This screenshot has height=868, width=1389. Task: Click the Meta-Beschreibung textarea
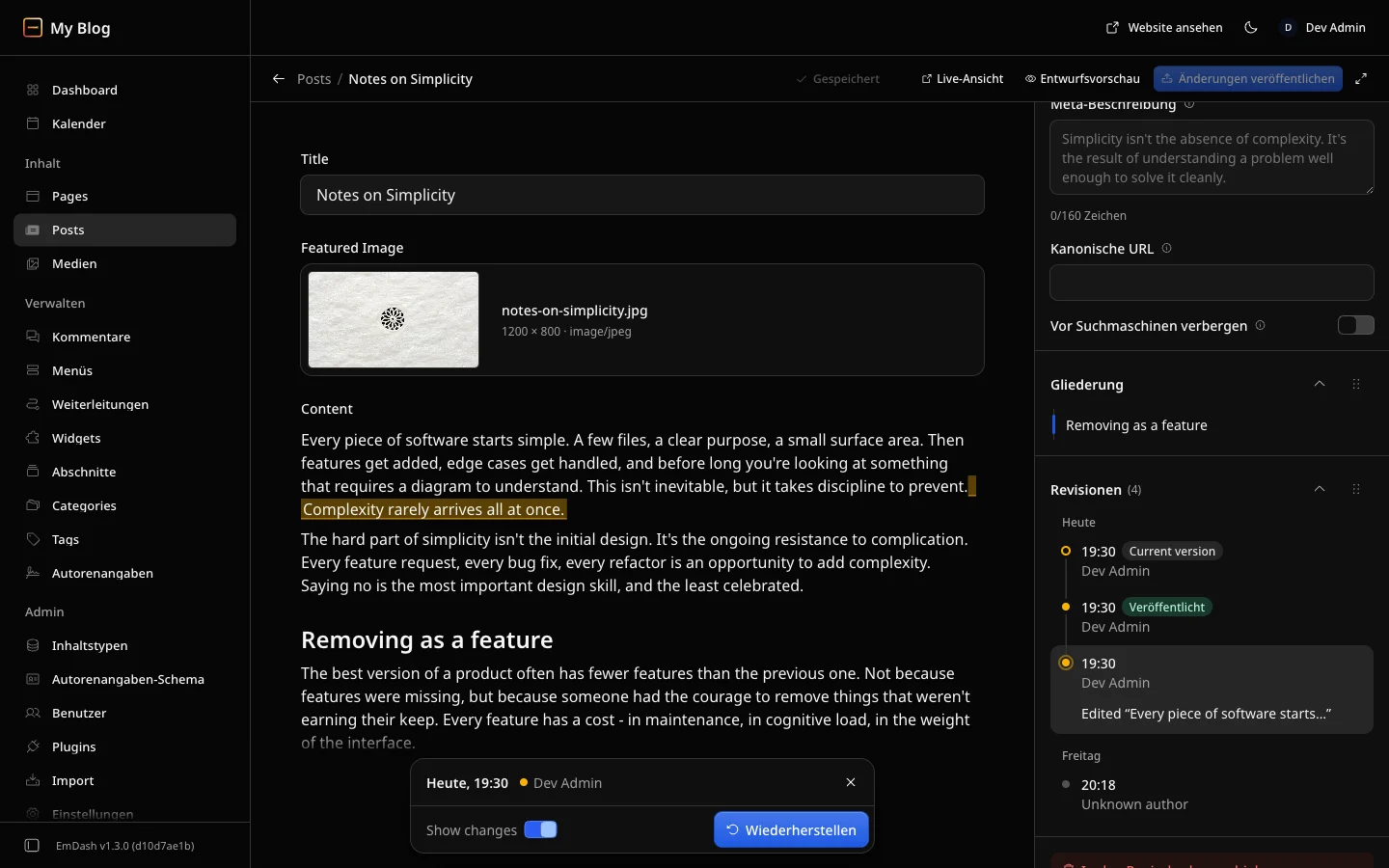point(1212,157)
